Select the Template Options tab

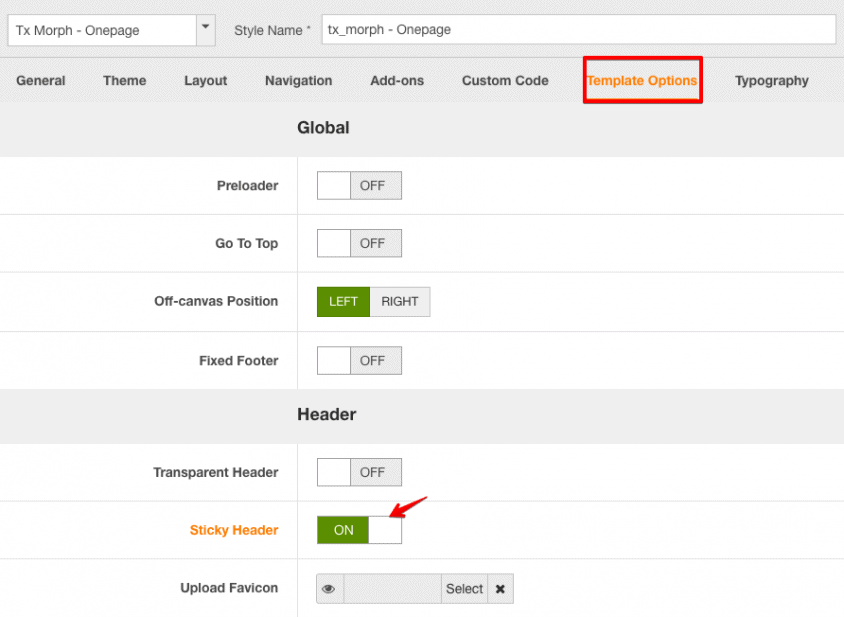point(642,81)
